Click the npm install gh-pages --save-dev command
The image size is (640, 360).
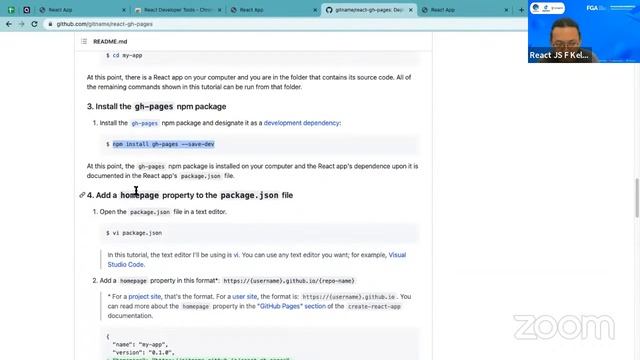pyautogui.click(x=163, y=144)
